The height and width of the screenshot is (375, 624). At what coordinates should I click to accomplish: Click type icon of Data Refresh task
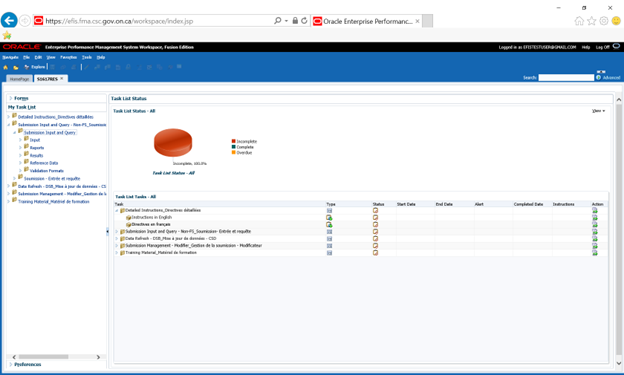(330, 238)
